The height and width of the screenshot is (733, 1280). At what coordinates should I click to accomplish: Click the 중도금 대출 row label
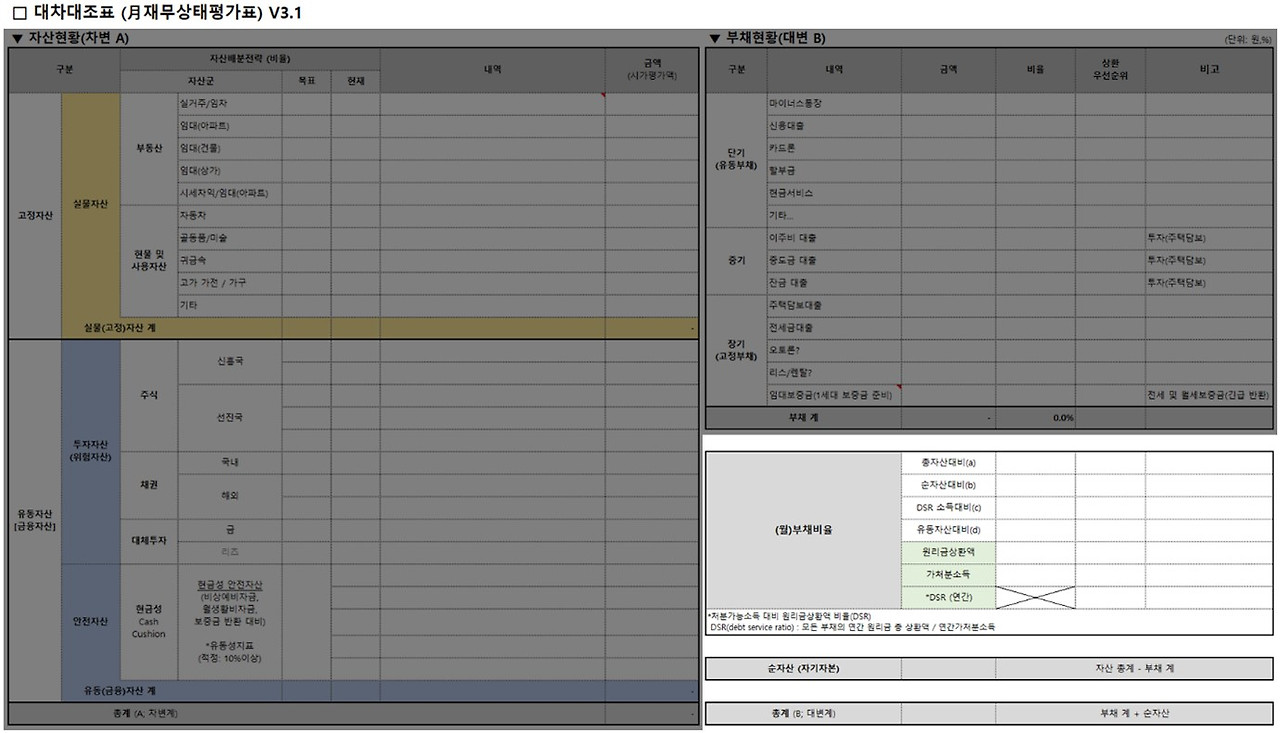click(834, 260)
